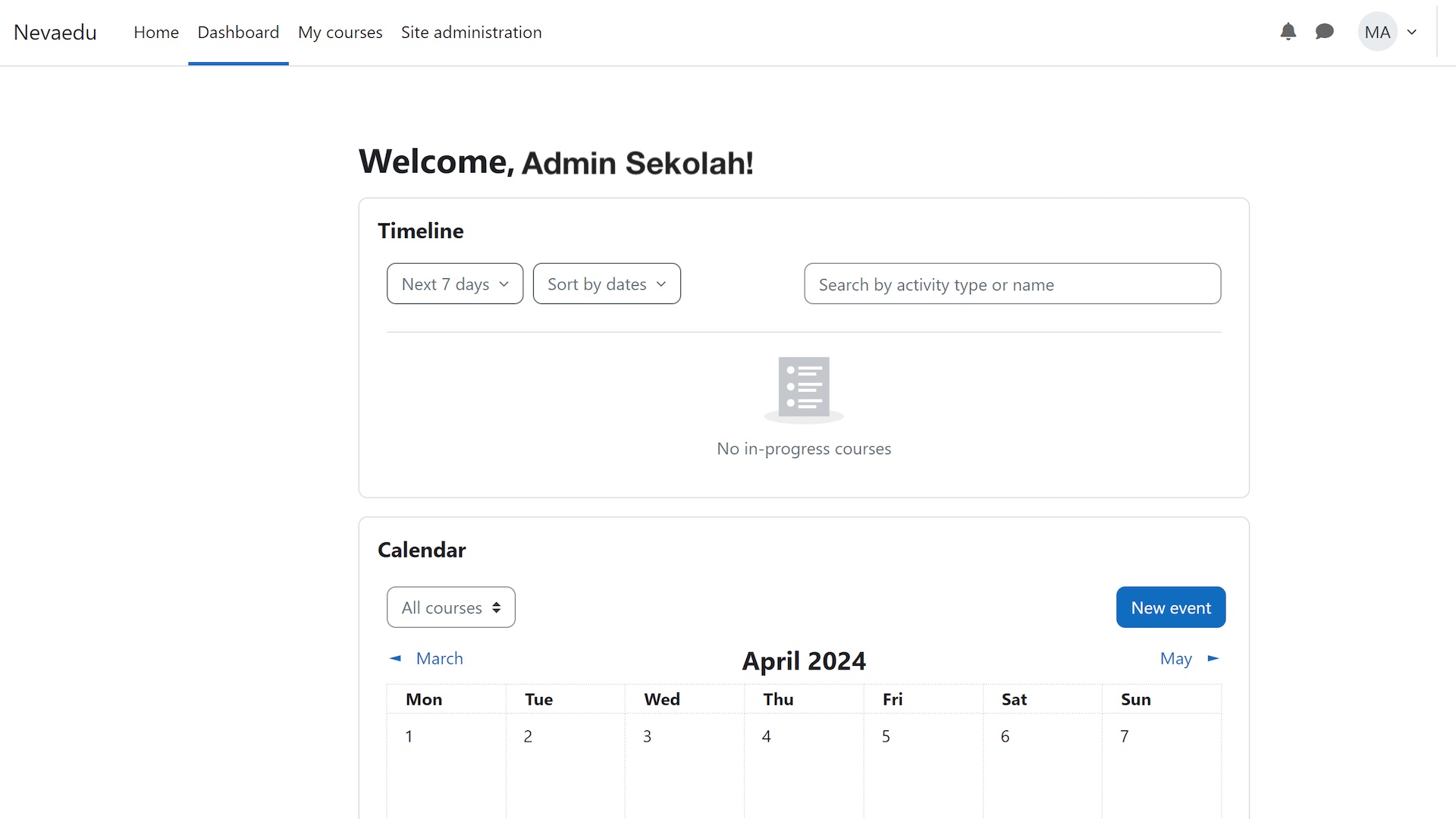The width and height of the screenshot is (1456, 819).
Task: Click the MA user avatar
Action: 1378,32
